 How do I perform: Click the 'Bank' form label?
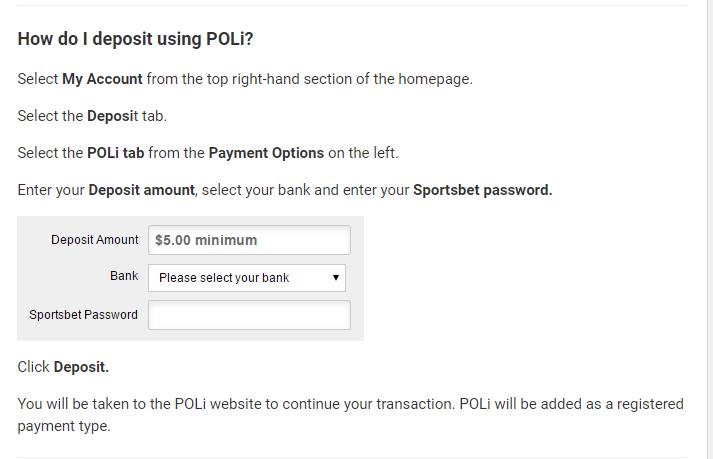click(124, 276)
